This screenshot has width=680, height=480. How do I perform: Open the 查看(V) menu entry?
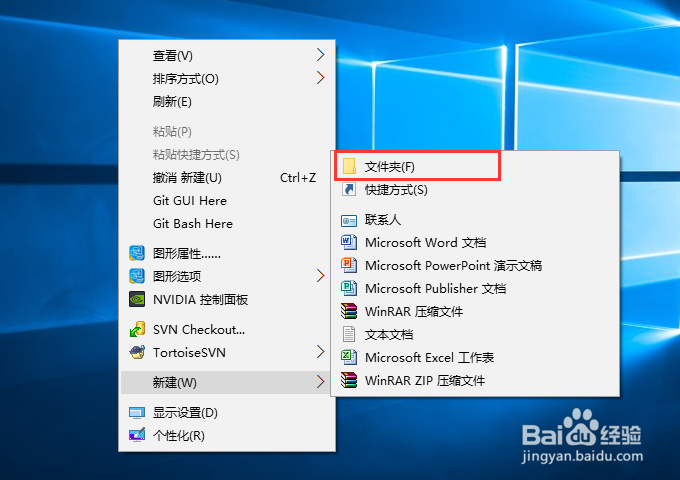[227, 56]
